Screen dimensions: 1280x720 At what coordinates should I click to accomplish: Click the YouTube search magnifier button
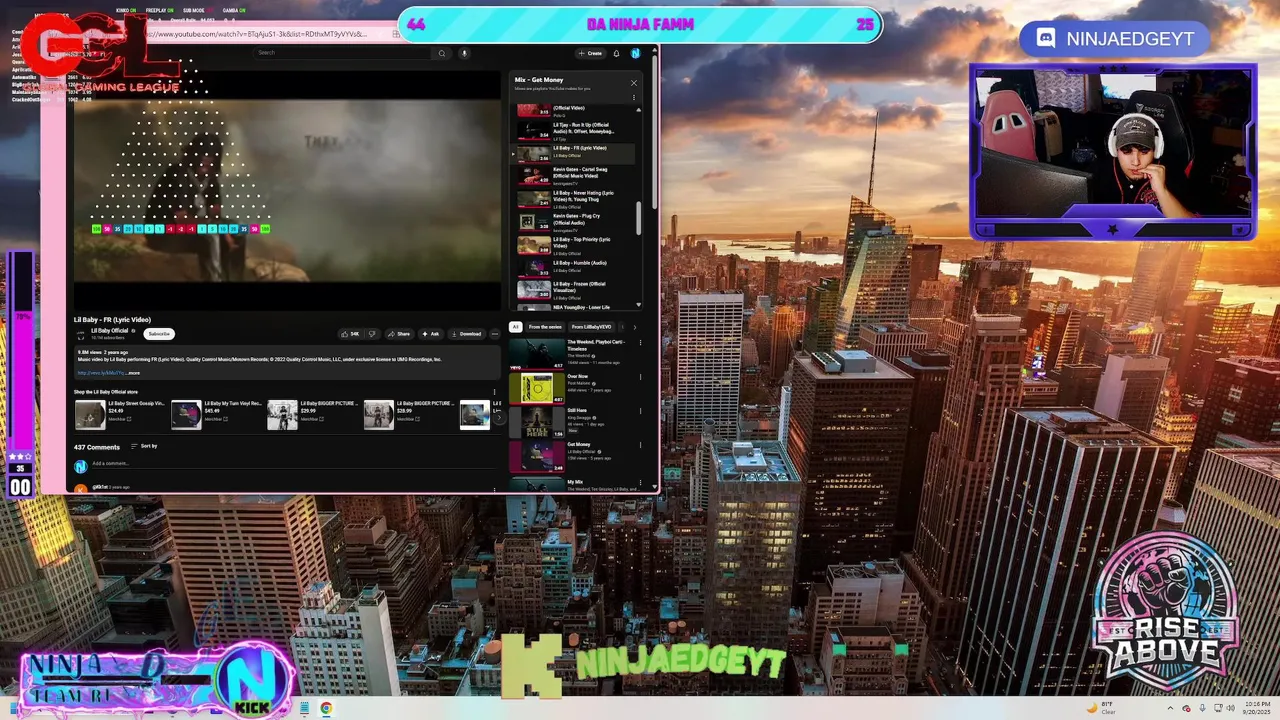pos(442,53)
